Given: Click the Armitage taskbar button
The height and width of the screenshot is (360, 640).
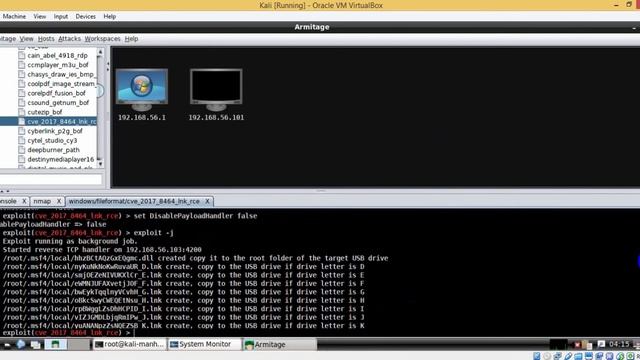Looking at the screenshot, I should (x=280, y=344).
